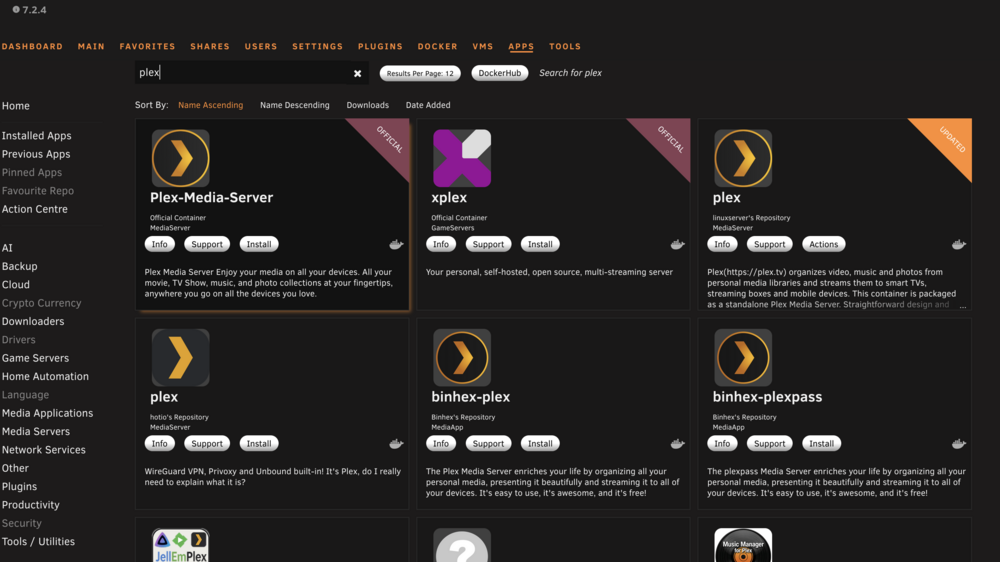Image resolution: width=1000 pixels, height=562 pixels.
Task: Clear the plex search with the X
Action: 357,73
